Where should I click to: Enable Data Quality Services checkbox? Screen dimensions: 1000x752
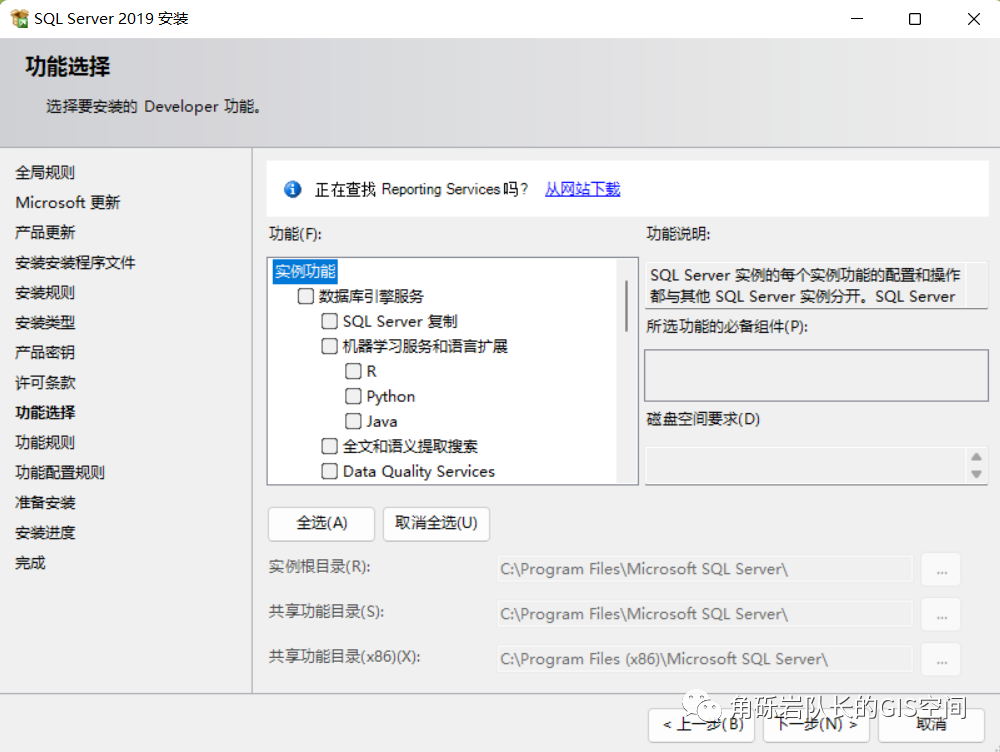click(x=329, y=471)
